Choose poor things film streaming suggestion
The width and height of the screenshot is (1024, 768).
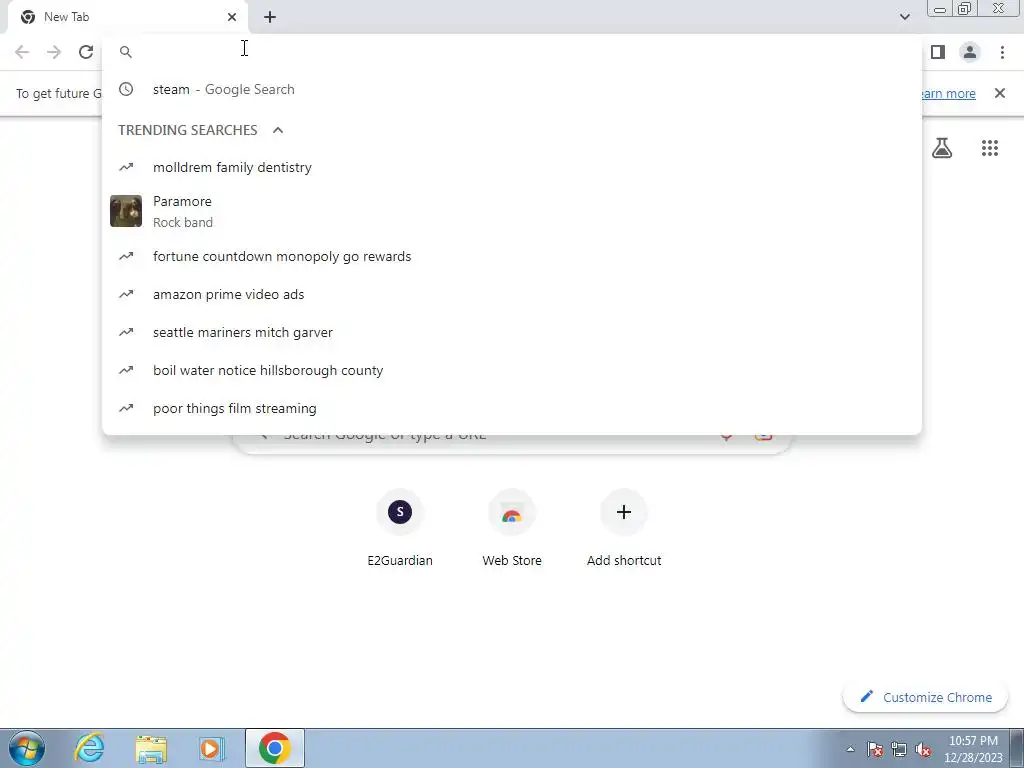coord(512,408)
